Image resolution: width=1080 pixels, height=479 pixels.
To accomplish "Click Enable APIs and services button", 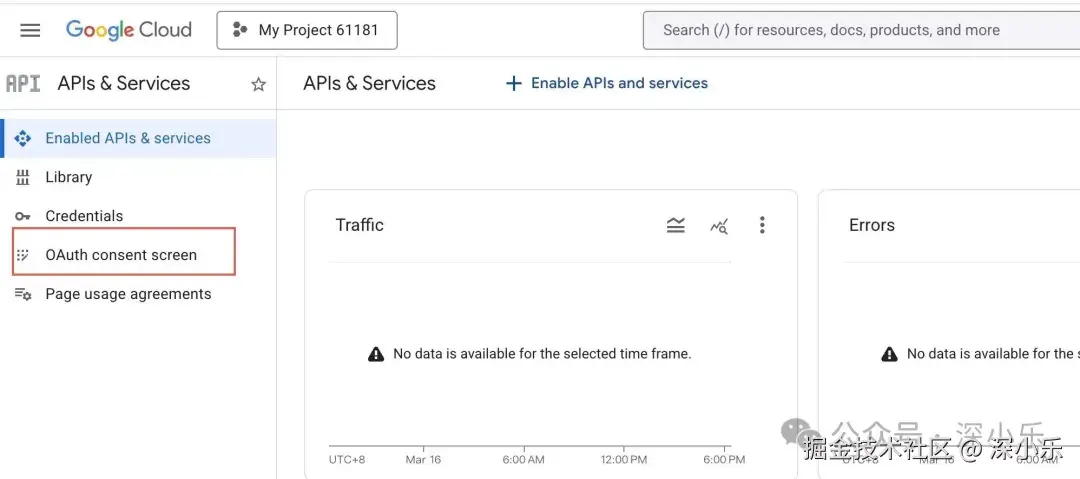I will pos(619,83).
